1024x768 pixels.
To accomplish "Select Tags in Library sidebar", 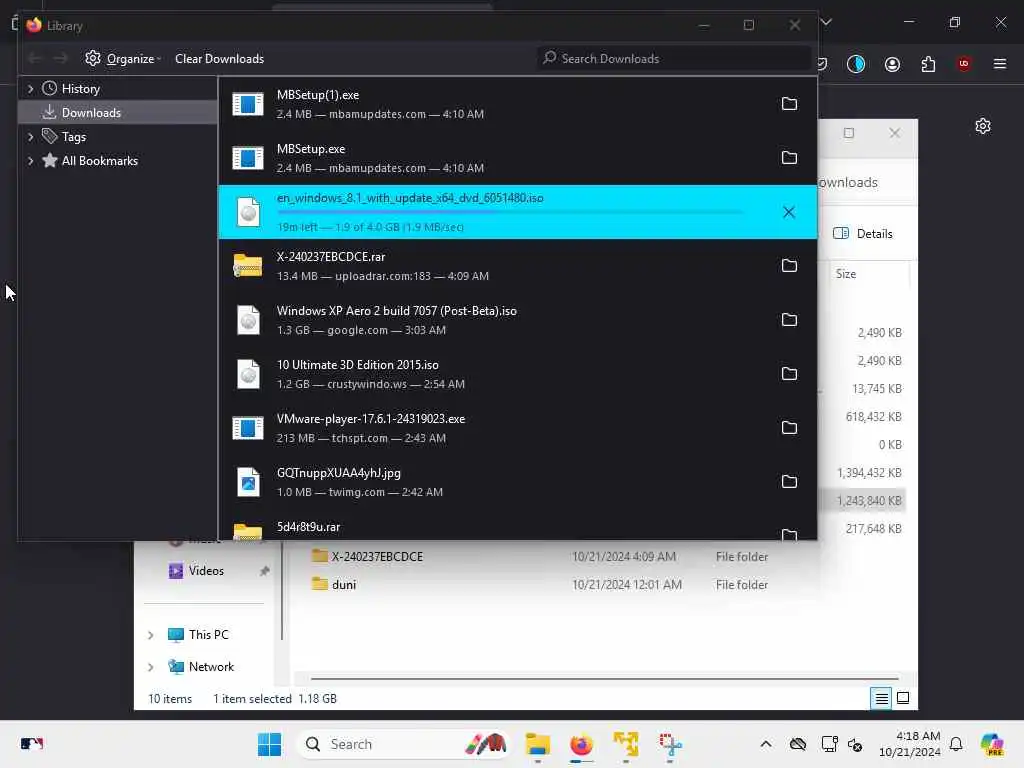I will click(73, 137).
